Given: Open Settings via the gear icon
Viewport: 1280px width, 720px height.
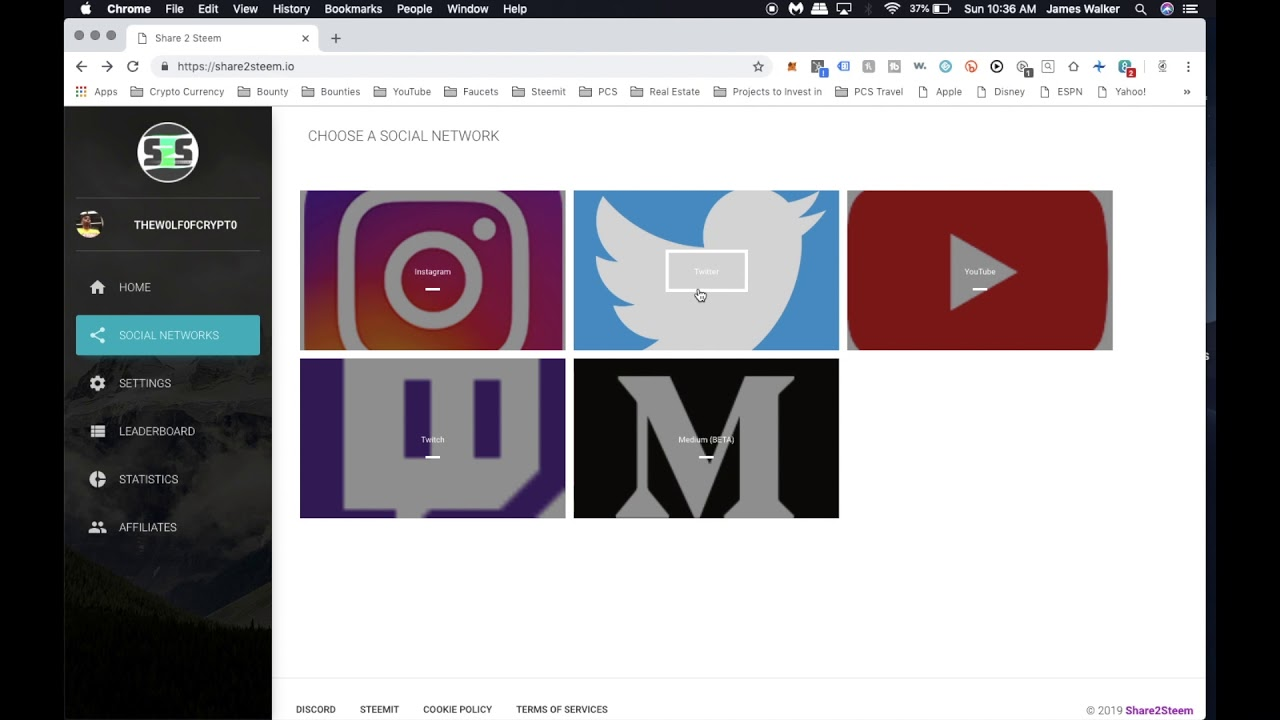Looking at the screenshot, I should (x=97, y=383).
